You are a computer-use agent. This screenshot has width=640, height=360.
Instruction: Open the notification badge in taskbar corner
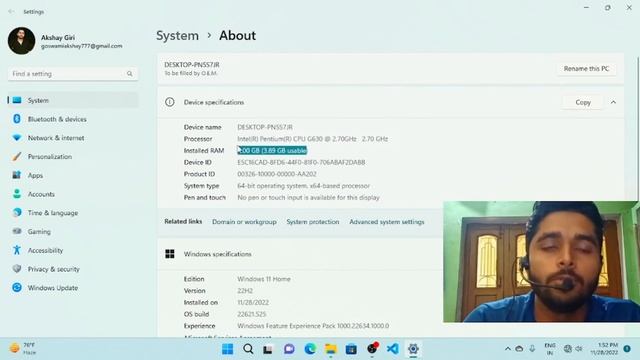627,349
